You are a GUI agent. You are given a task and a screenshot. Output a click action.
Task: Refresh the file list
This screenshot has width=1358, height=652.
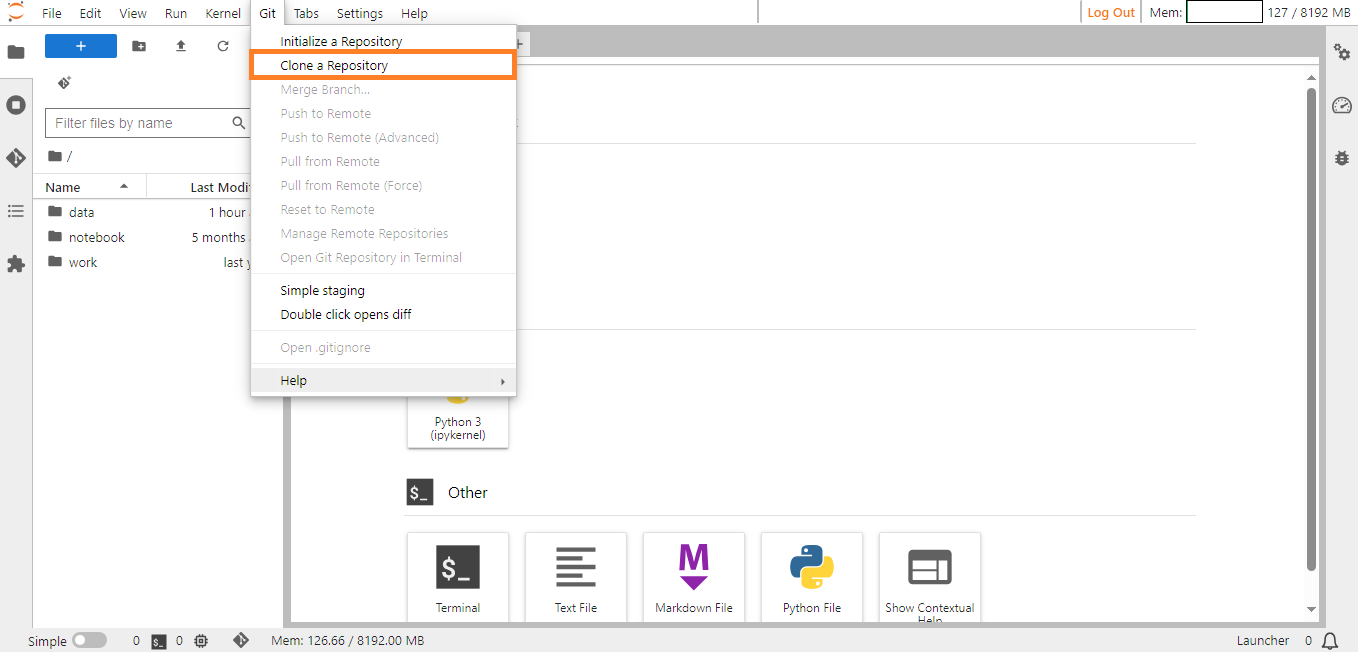tap(223, 46)
